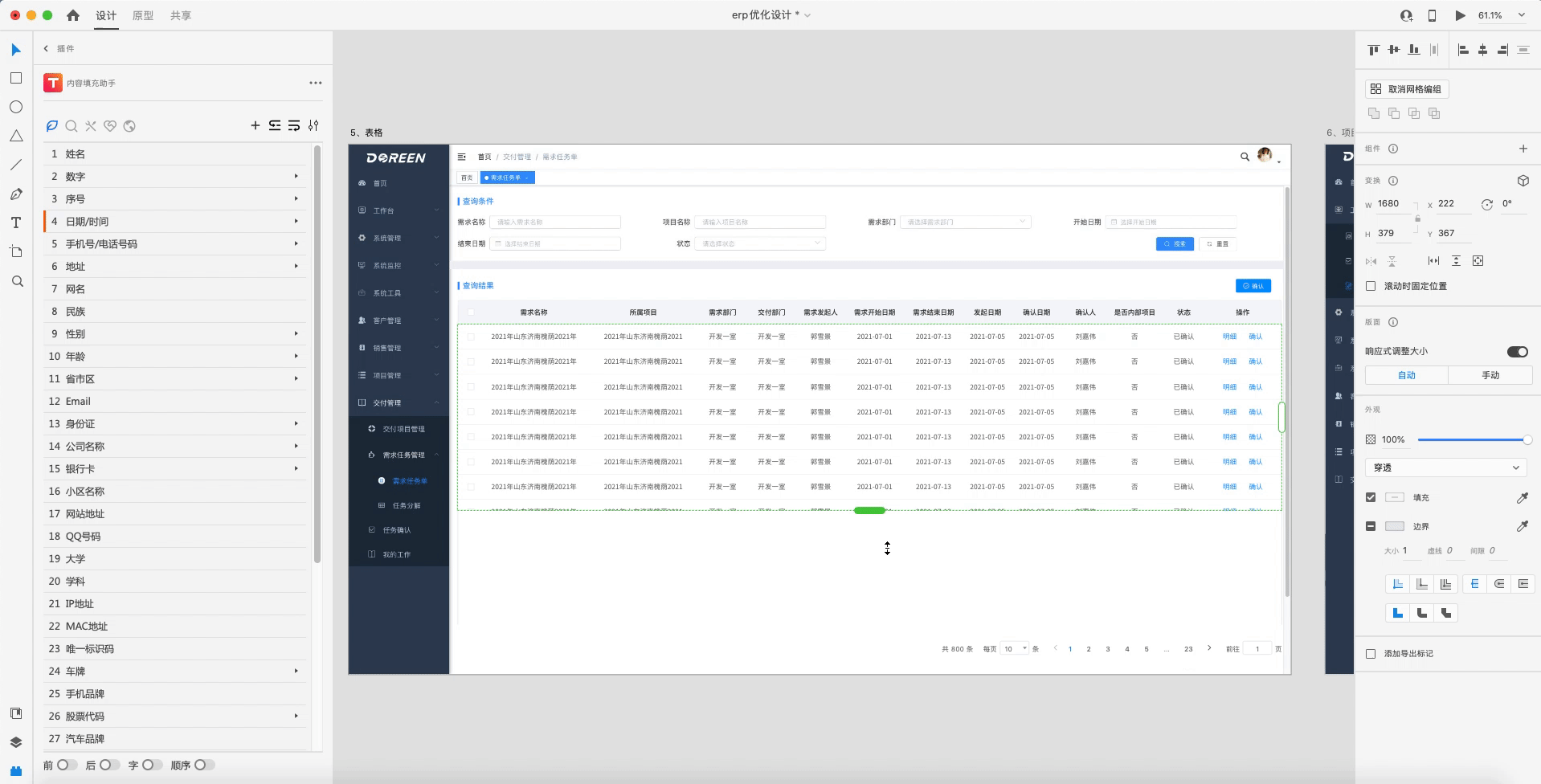Image resolution: width=1541 pixels, height=784 pixels.
Task: Switch to the 设计 tab
Action: point(106,15)
